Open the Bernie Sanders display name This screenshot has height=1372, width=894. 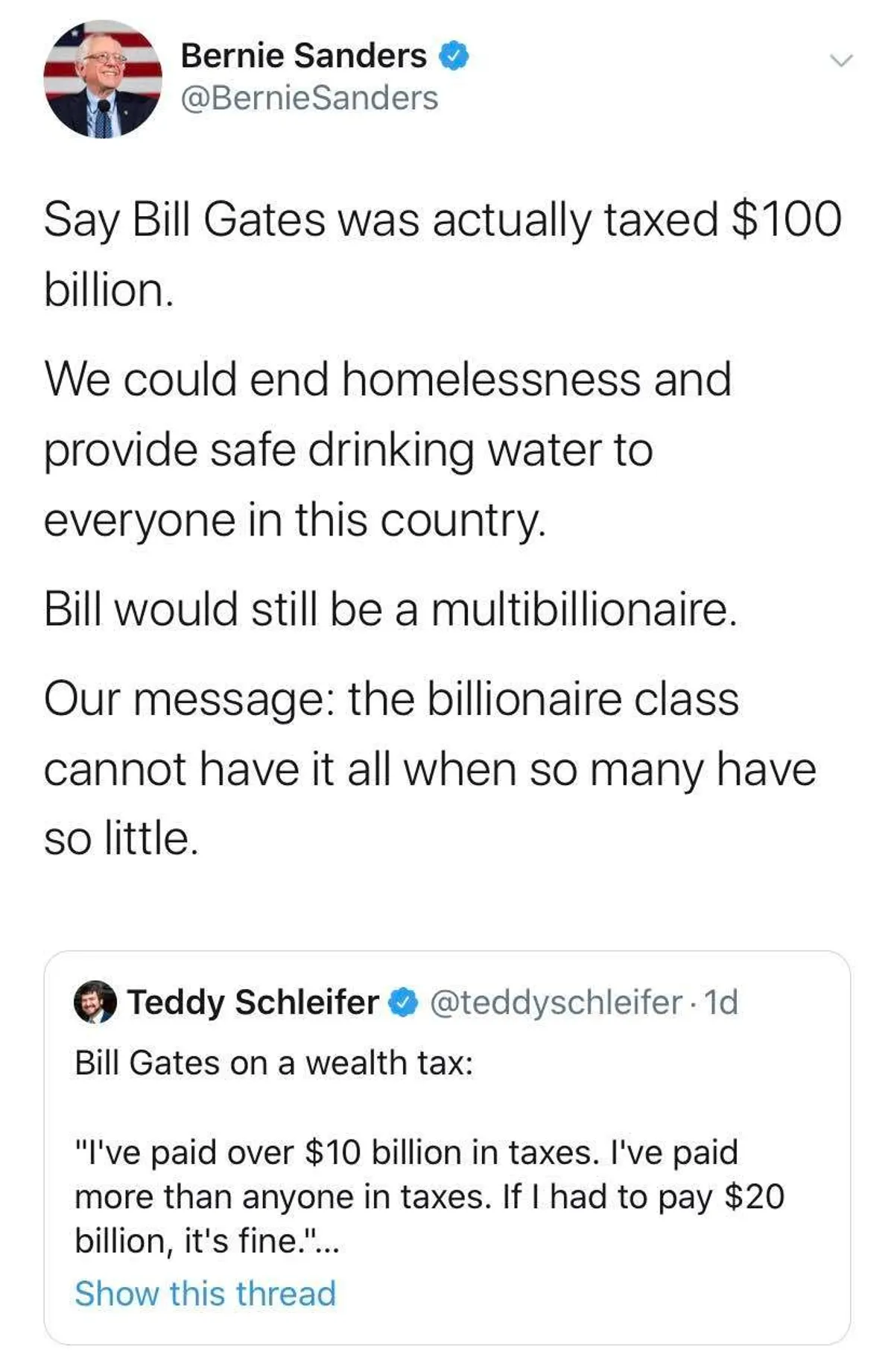303,57
